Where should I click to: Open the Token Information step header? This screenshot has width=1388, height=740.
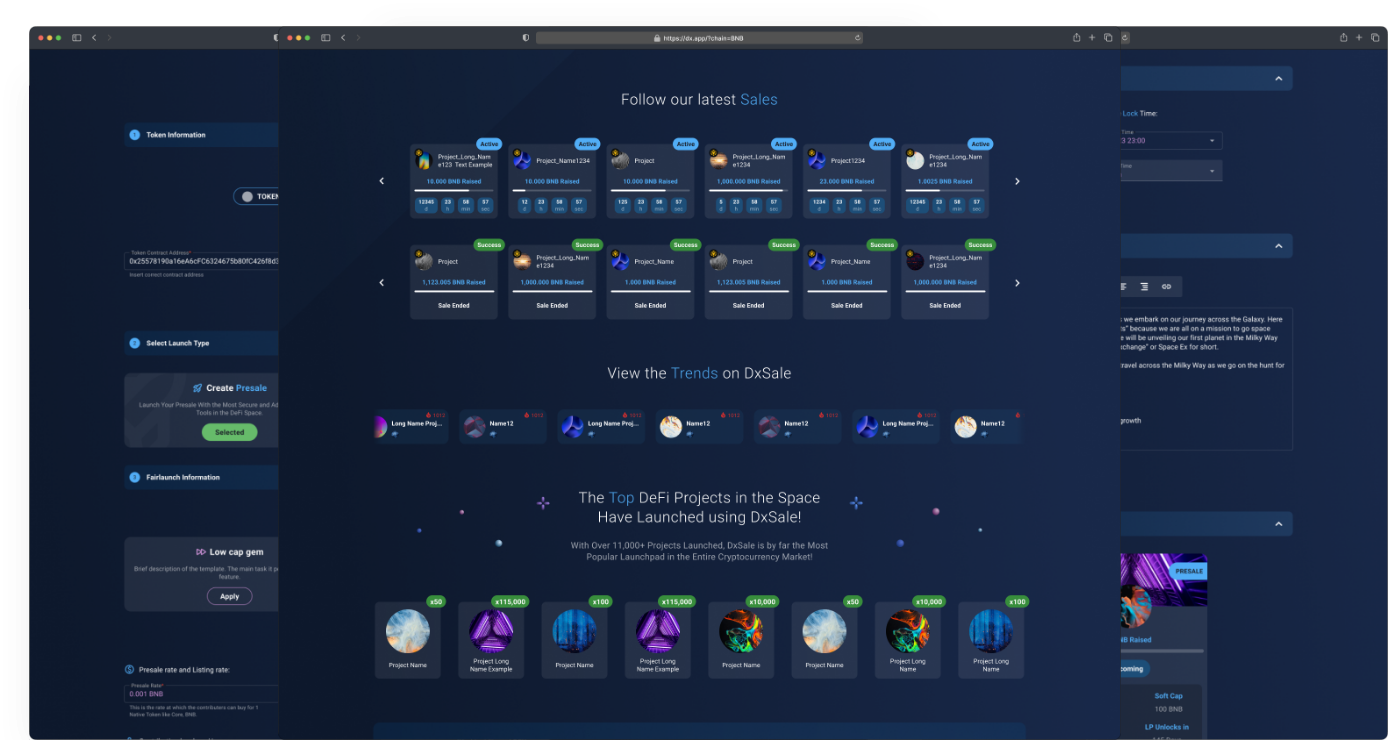pyautogui.click(x=200, y=135)
